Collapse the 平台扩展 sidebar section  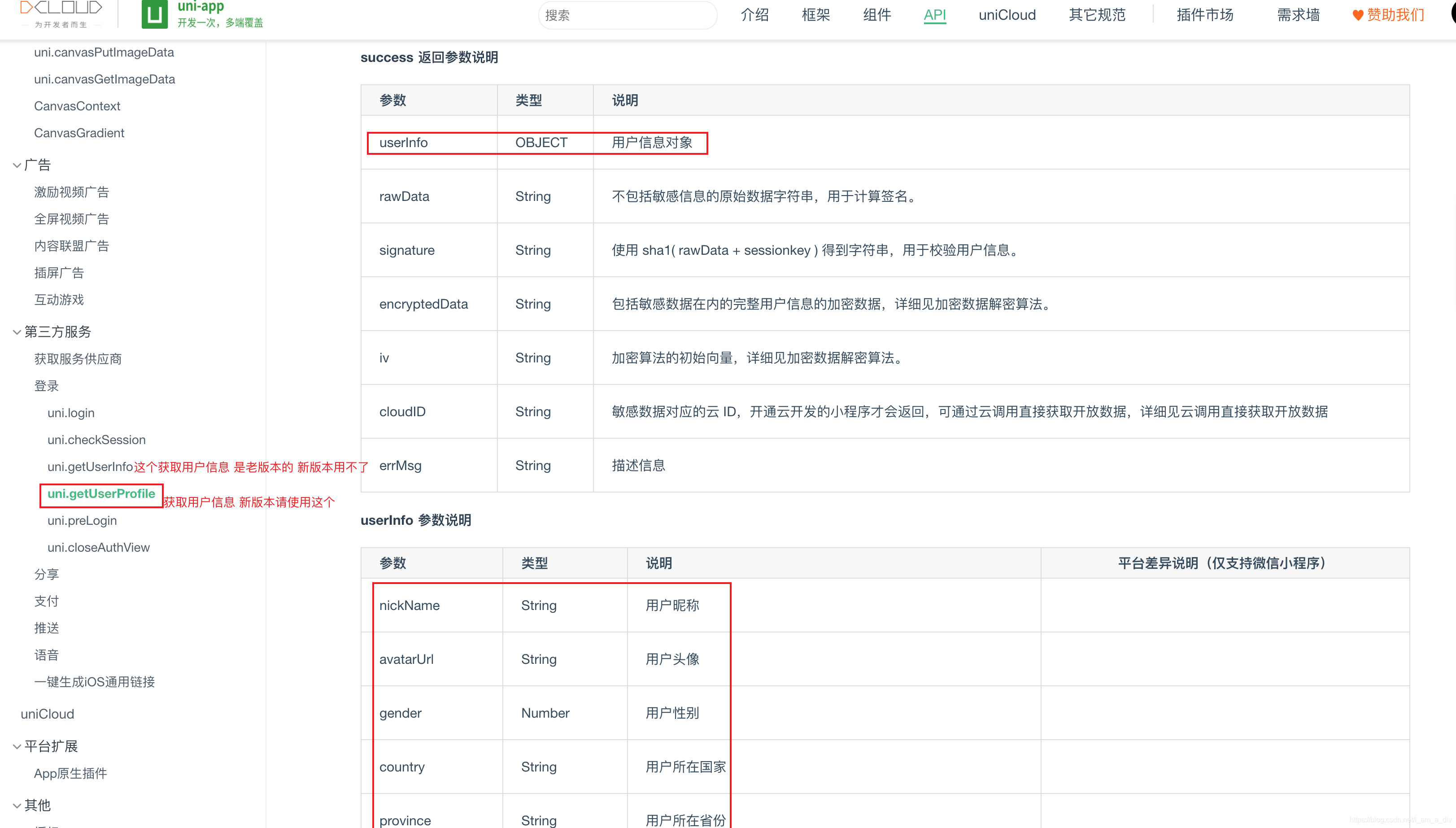(x=51, y=746)
